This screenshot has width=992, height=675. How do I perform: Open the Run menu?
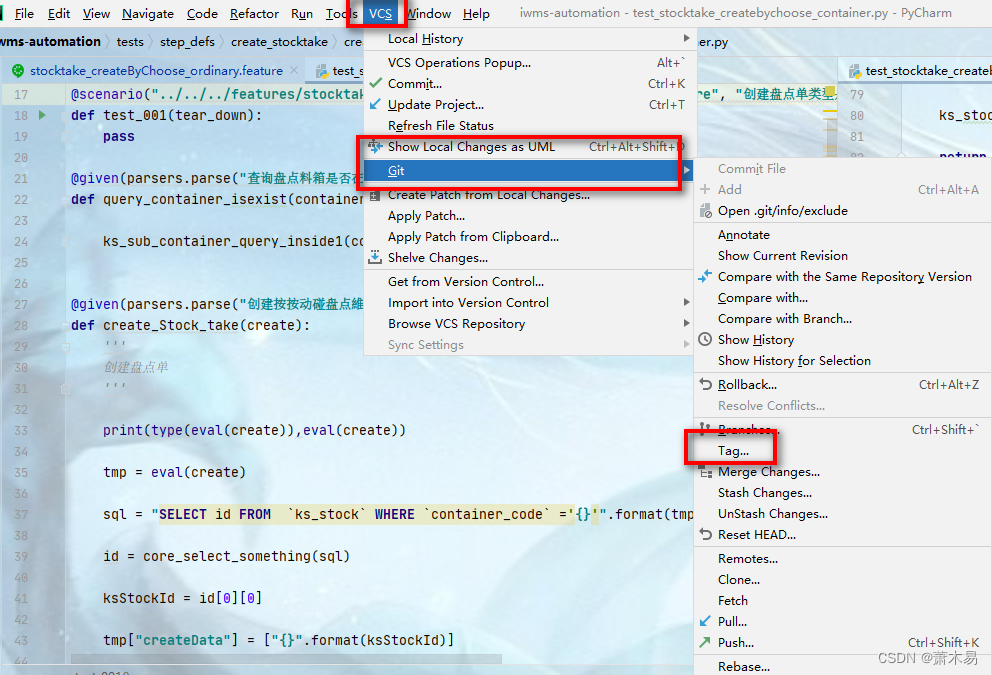coord(302,13)
